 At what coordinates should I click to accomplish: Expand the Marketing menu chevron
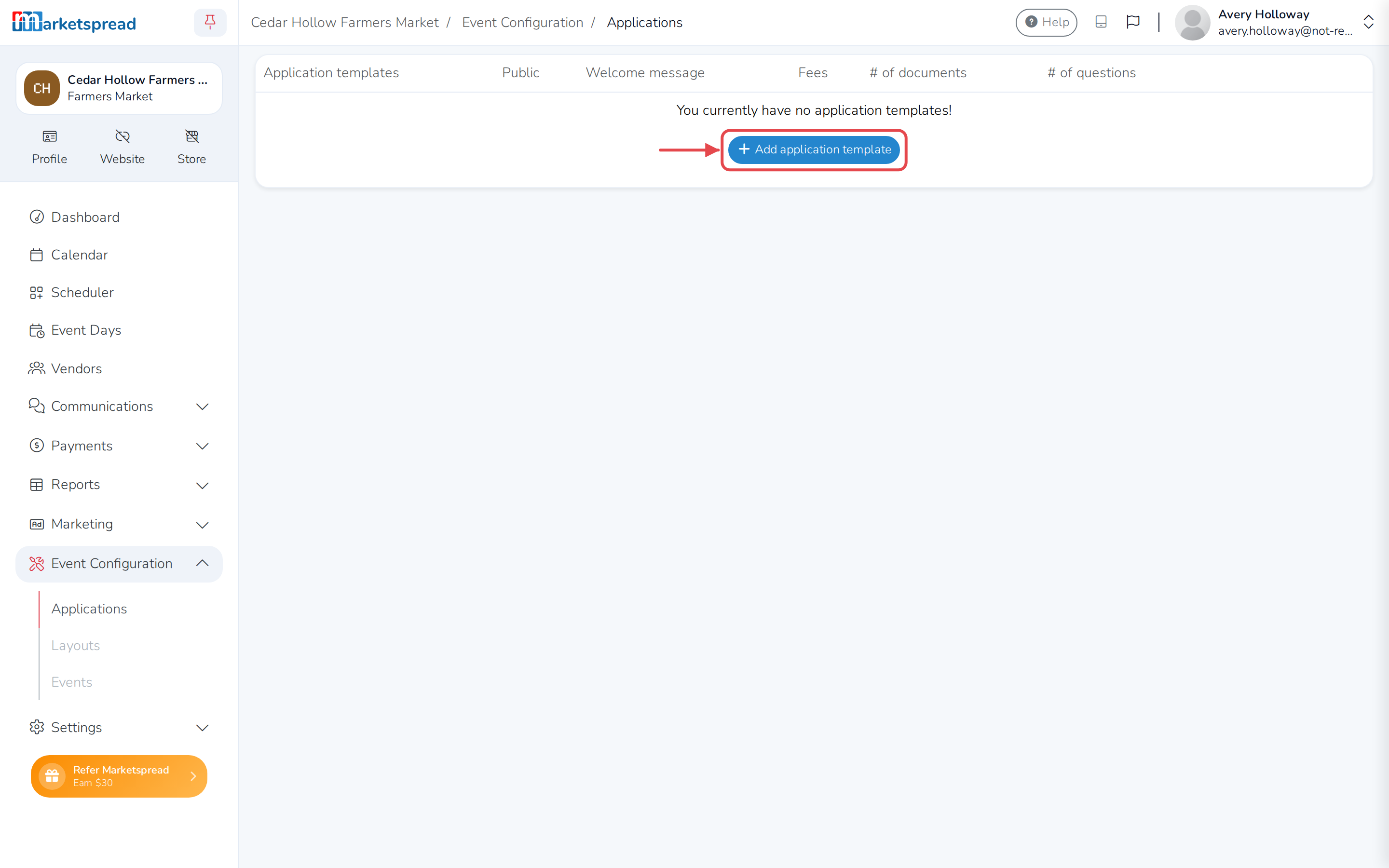(x=202, y=525)
